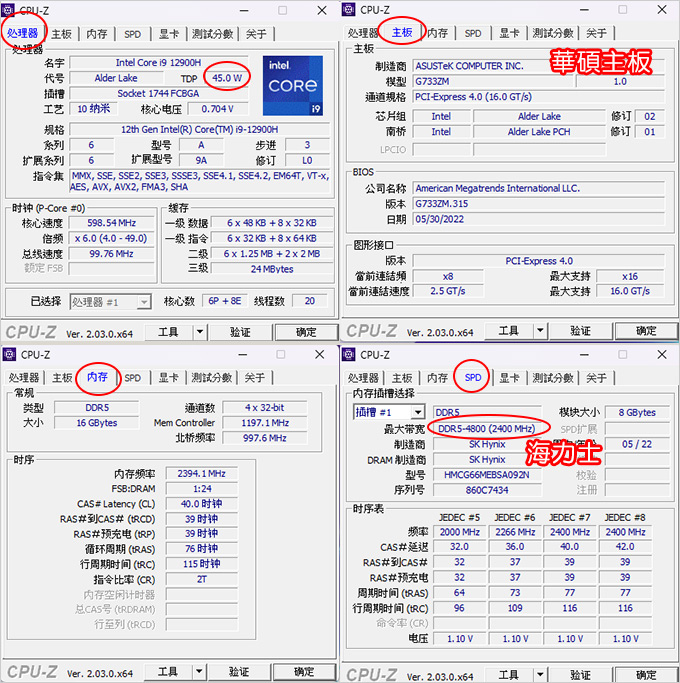This screenshot has width=680, height=683.
Task: Select 内存 tab in the mainboard window
Action: (437, 33)
